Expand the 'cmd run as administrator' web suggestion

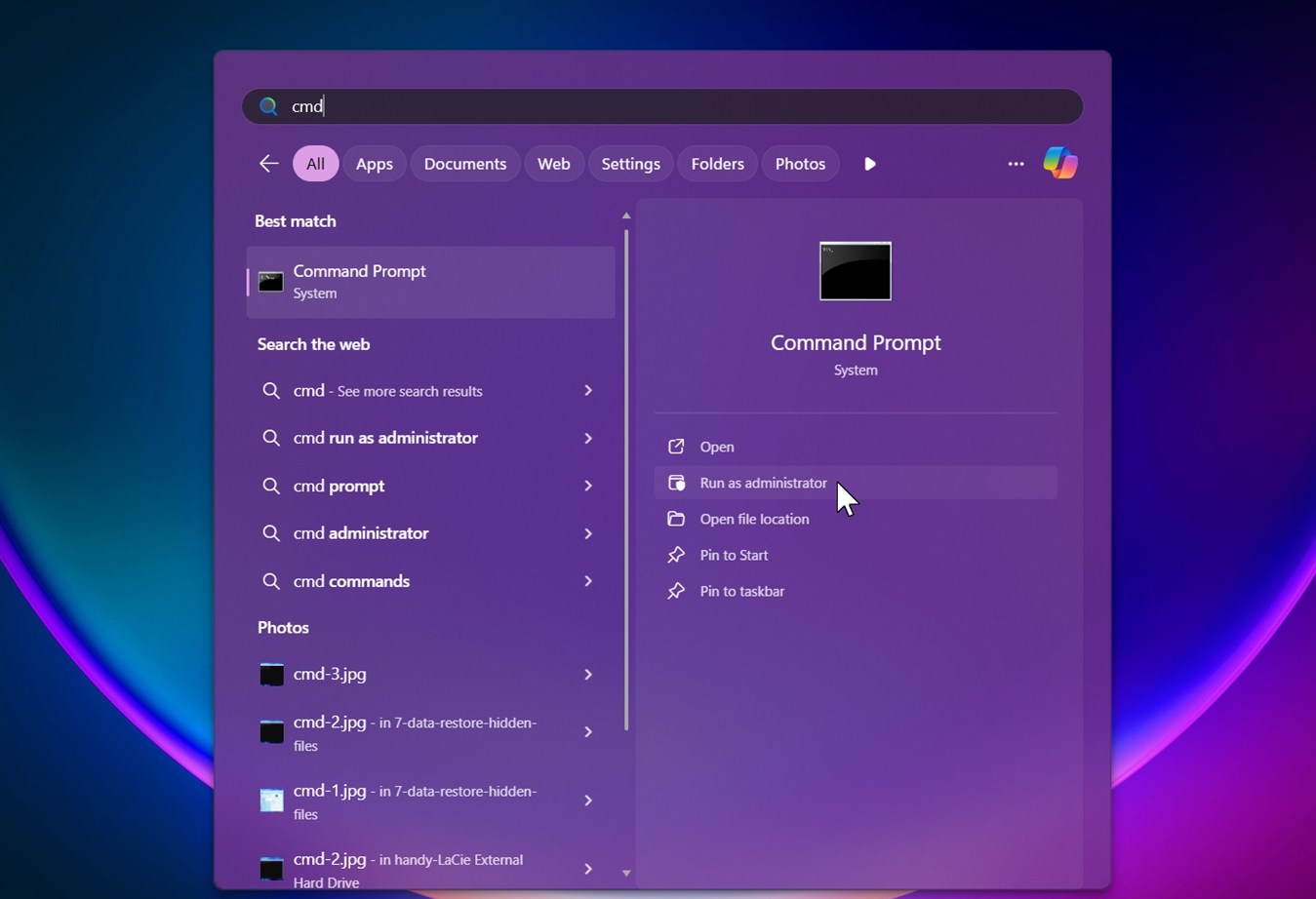pos(587,438)
